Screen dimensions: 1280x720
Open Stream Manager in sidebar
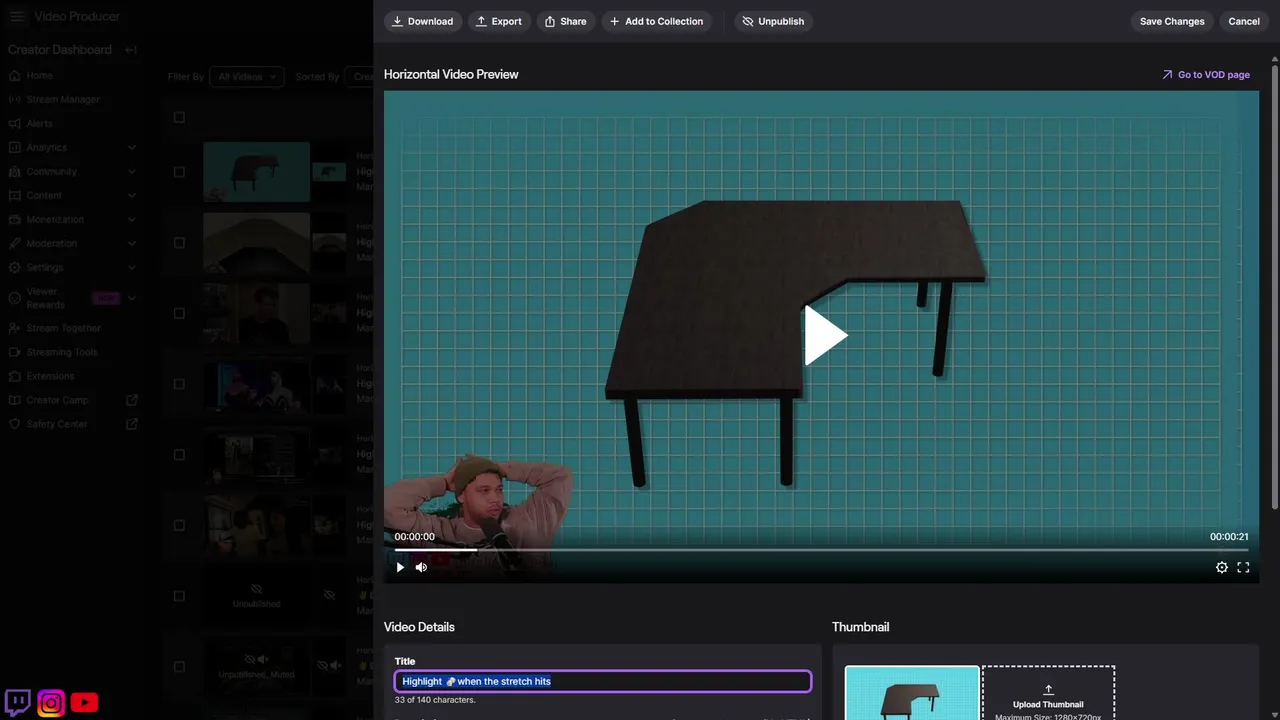pos(63,100)
